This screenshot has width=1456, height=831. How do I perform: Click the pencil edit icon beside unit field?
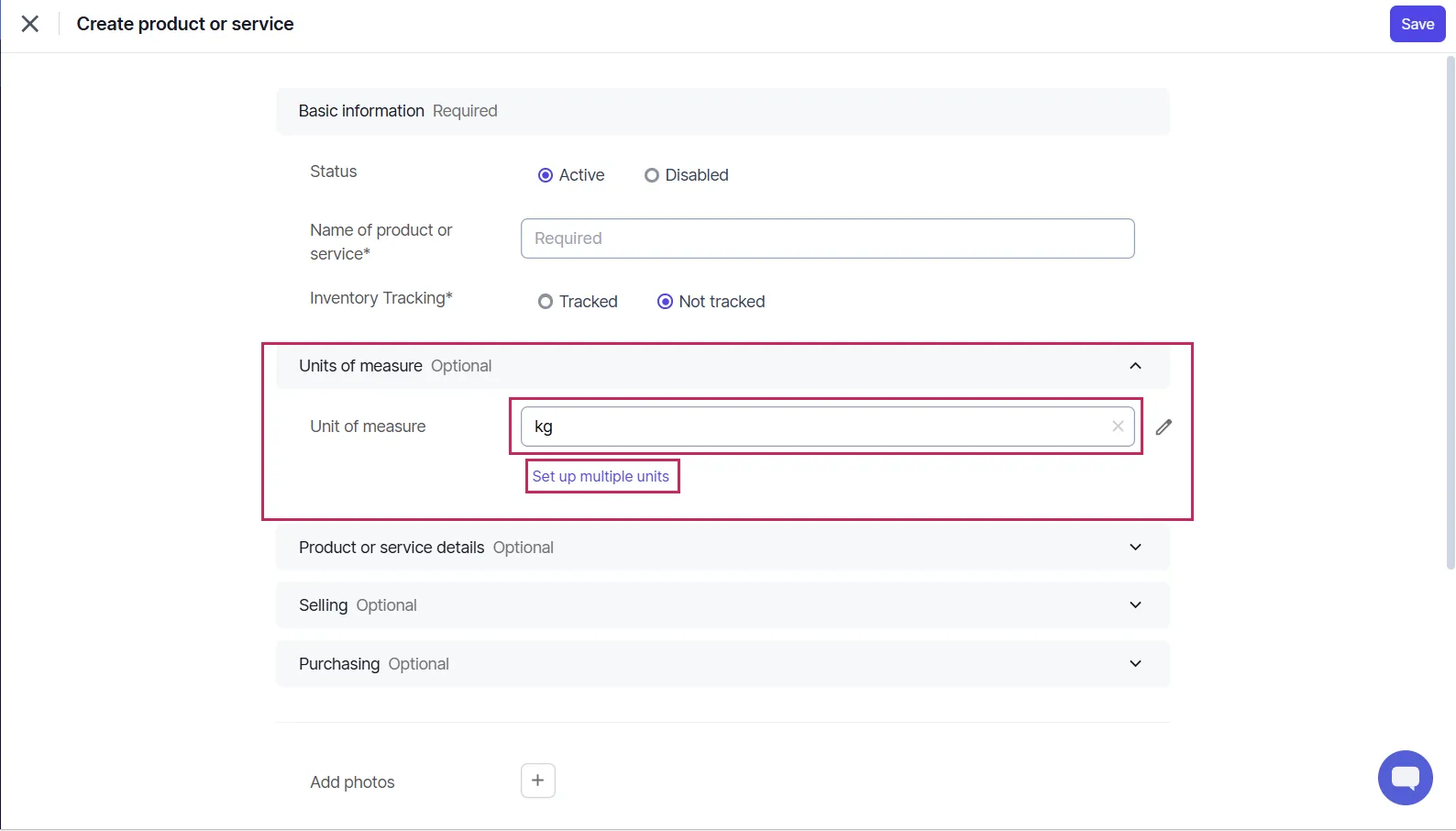pyautogui.click(x=1164, y=427)
